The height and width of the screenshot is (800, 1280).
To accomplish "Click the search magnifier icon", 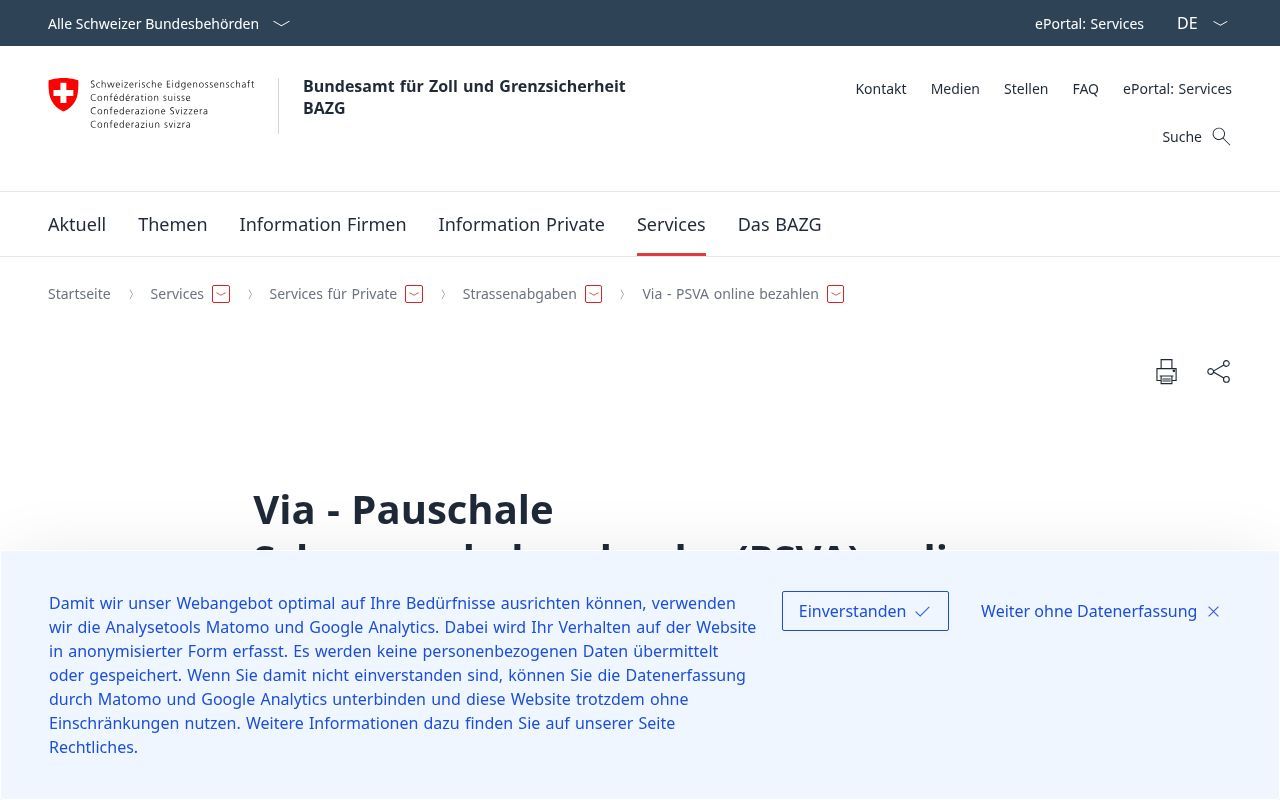I will [1221, 136].
